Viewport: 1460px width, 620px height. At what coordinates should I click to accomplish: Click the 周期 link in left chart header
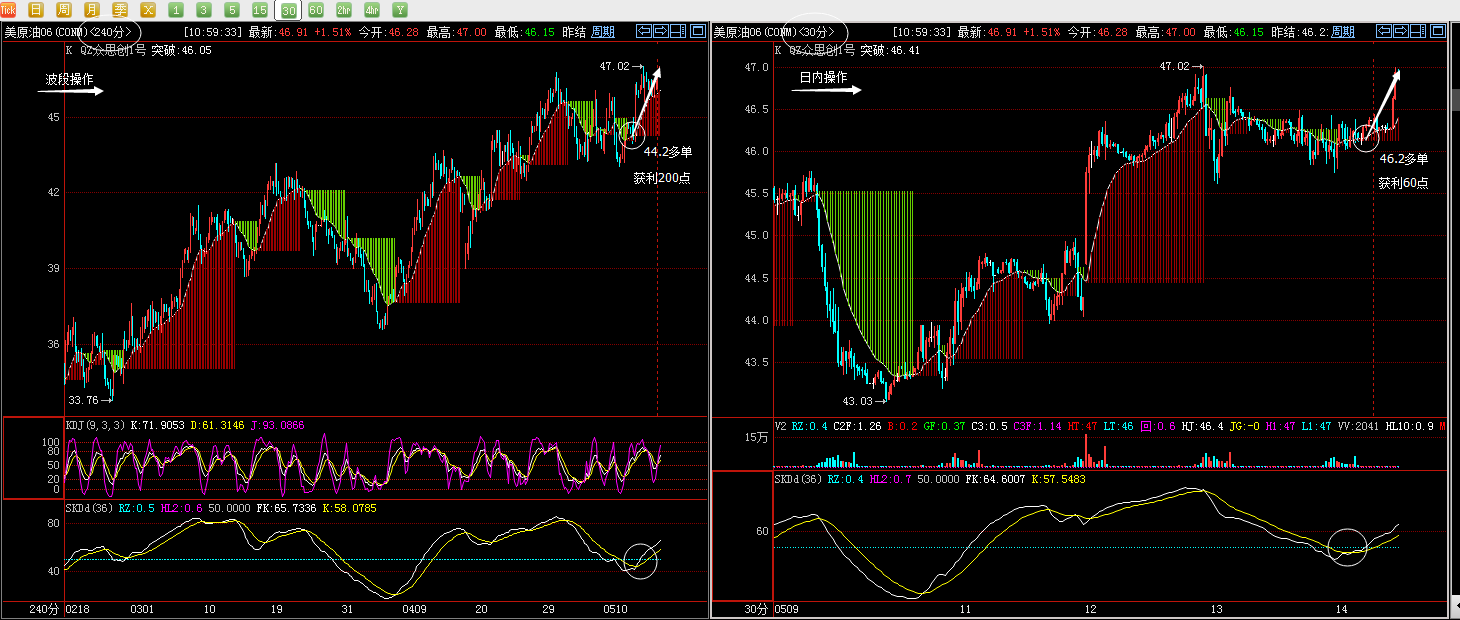(603, 32)
